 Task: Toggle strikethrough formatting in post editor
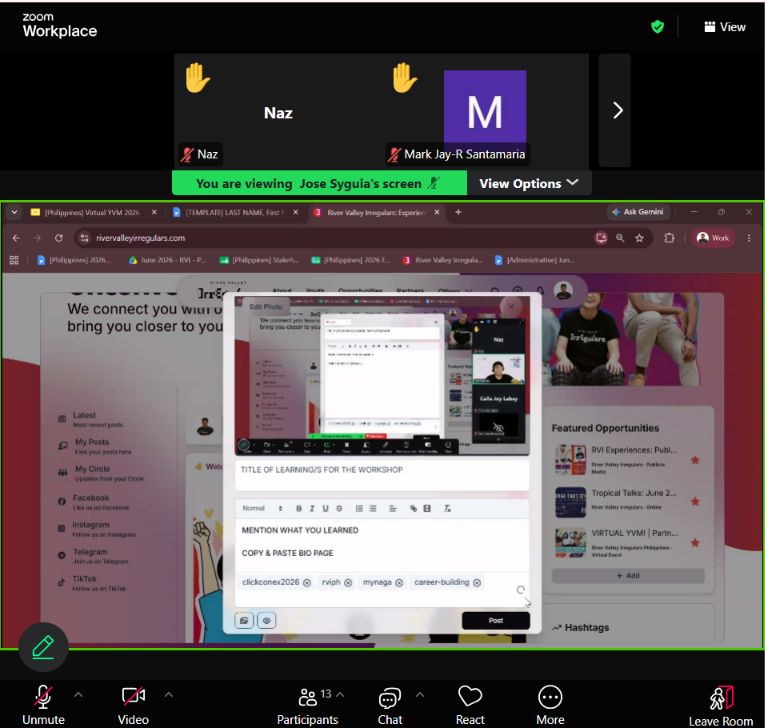[339, 508]
